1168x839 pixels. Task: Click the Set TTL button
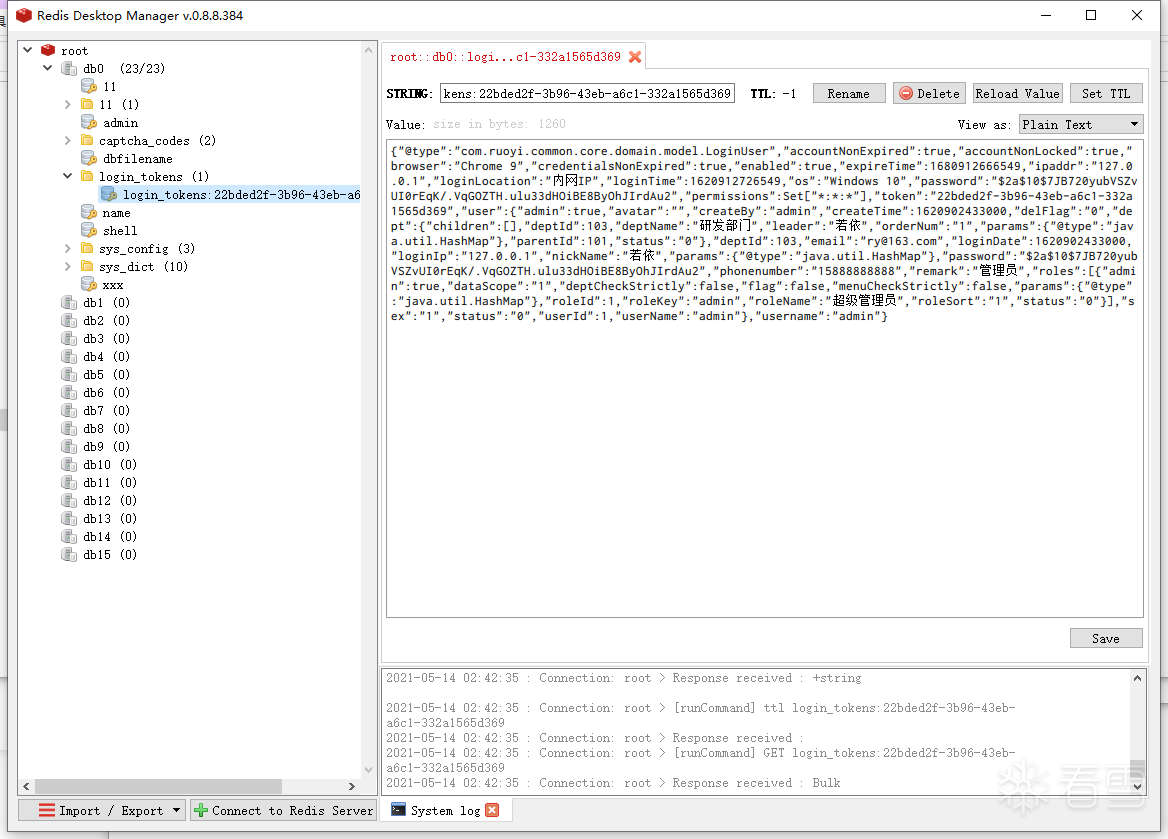pyautogui.click(x=1106, y=93)
